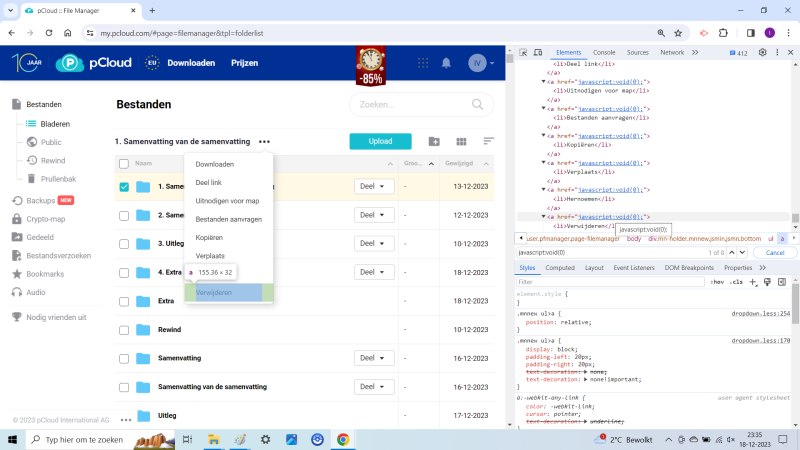Open the user account avatar dropdown
The height and width of the screenshot is (450, 800).
pos(479,63)
